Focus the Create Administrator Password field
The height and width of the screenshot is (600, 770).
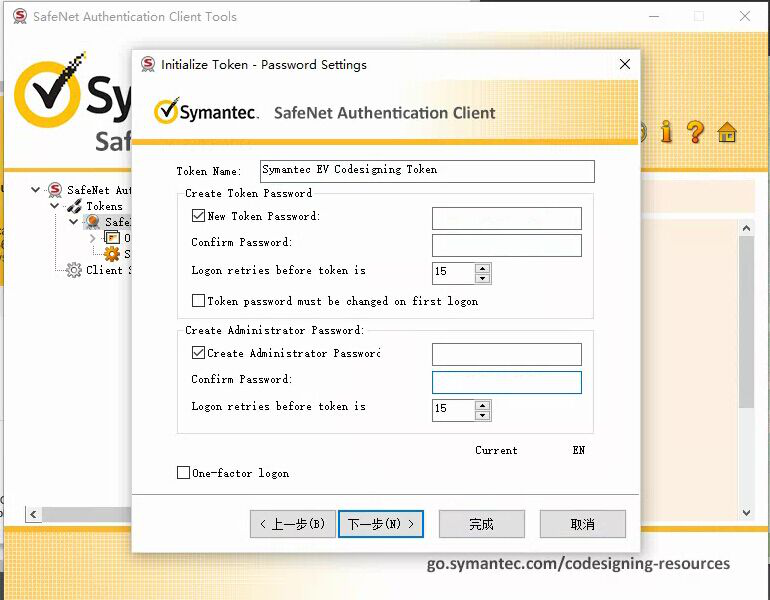point(507,355)
